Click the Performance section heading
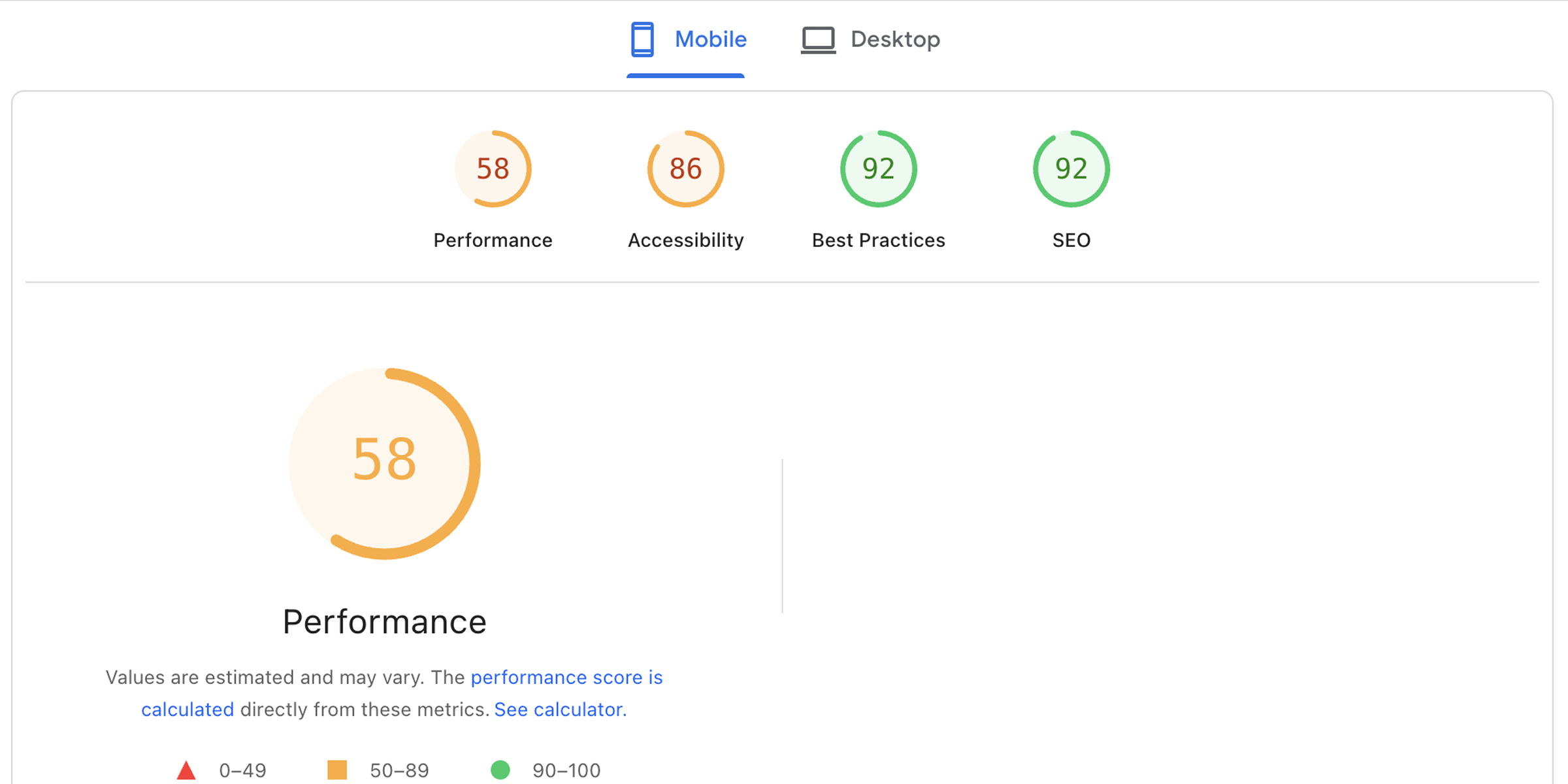 384,621
